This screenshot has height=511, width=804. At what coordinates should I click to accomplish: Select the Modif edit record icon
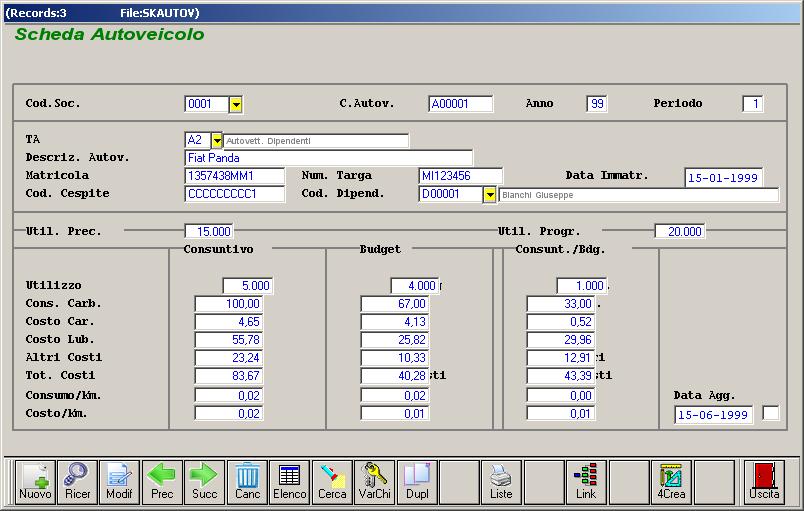pyautogui.click(x=119, y=482)
